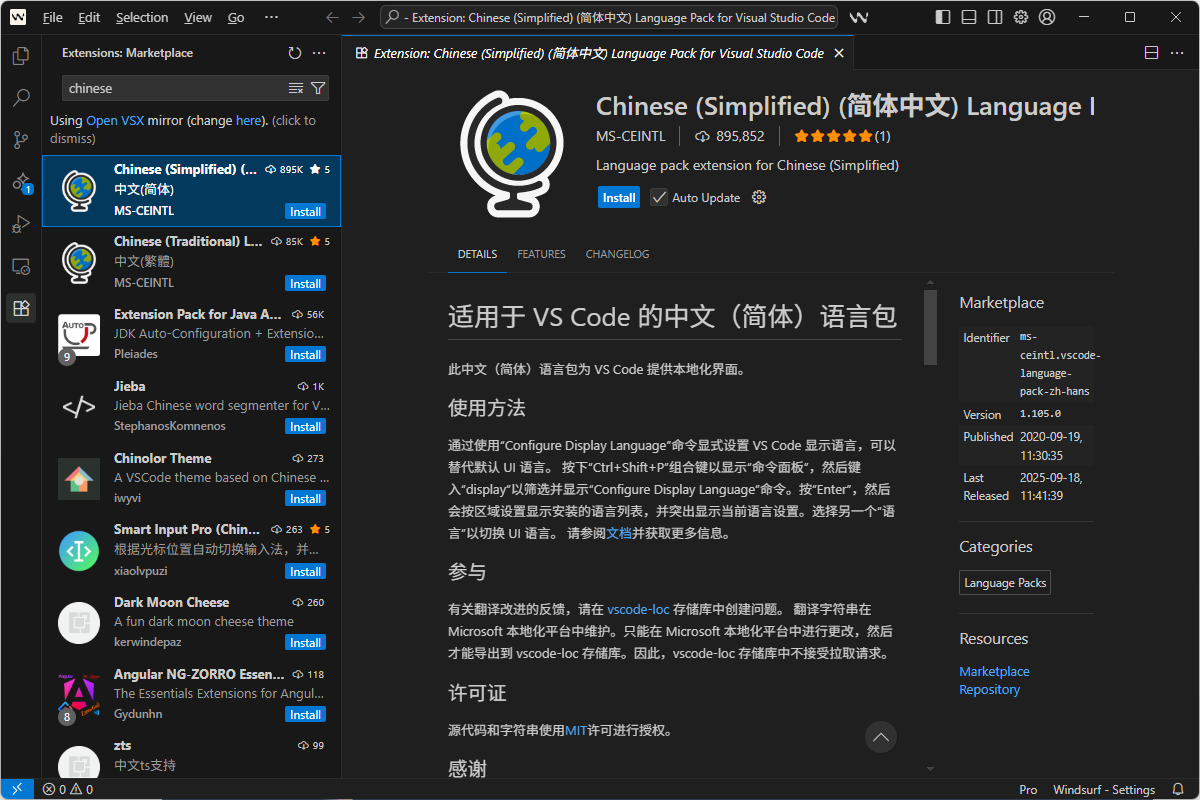Open the Selection menu
The height and width of the screenshot is (800, 1200).
point(142,17)
